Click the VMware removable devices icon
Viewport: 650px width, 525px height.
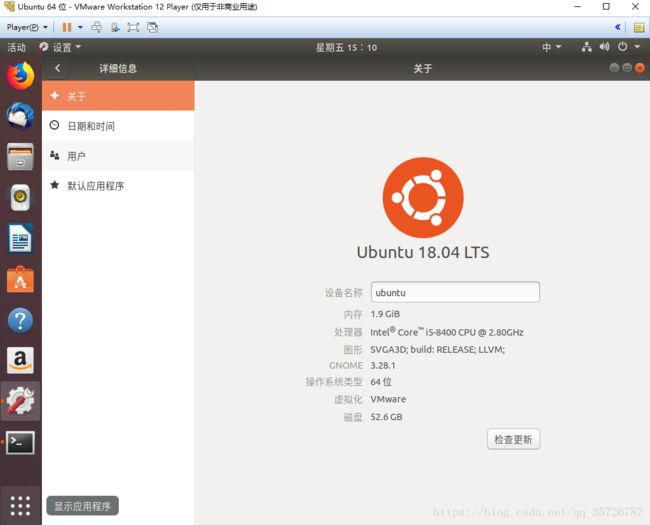tap(115, 27)
